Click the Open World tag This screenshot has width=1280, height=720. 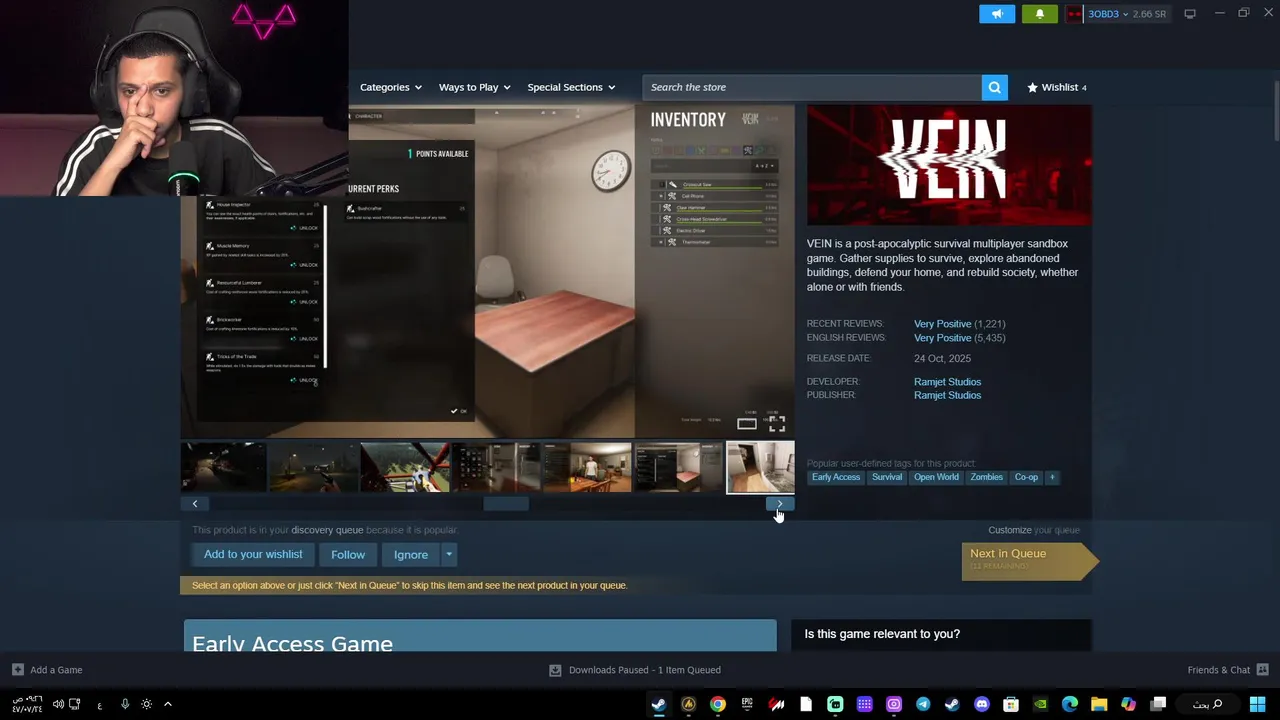tap(936, 477)
